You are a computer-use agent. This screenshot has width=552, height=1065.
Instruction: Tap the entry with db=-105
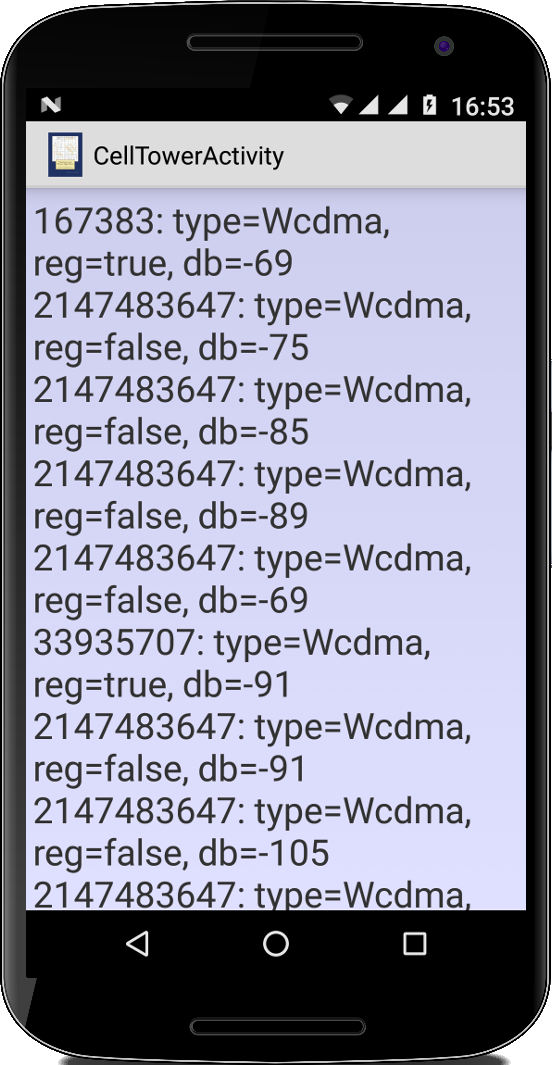pos(253,832)
